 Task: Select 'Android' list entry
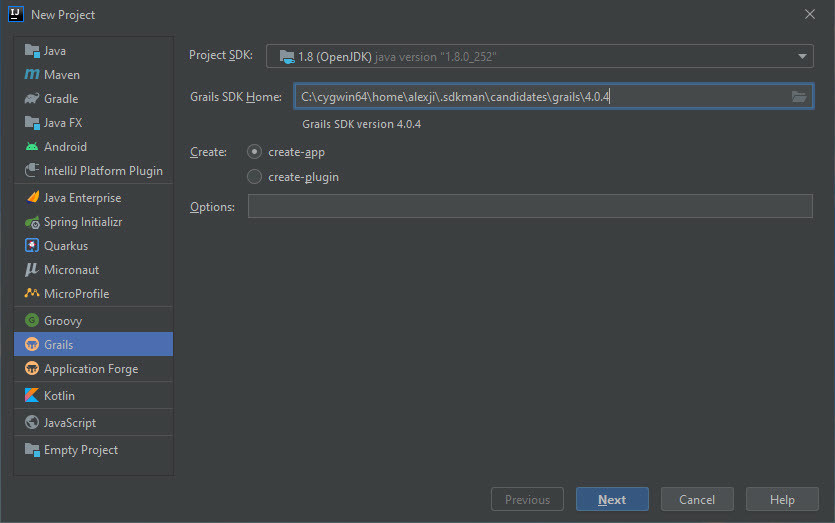[x=66, y=147]
